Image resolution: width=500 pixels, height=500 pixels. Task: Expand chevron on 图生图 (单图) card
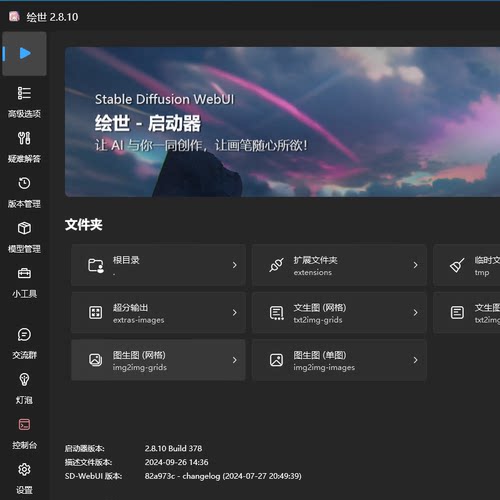tap(415, 360)
